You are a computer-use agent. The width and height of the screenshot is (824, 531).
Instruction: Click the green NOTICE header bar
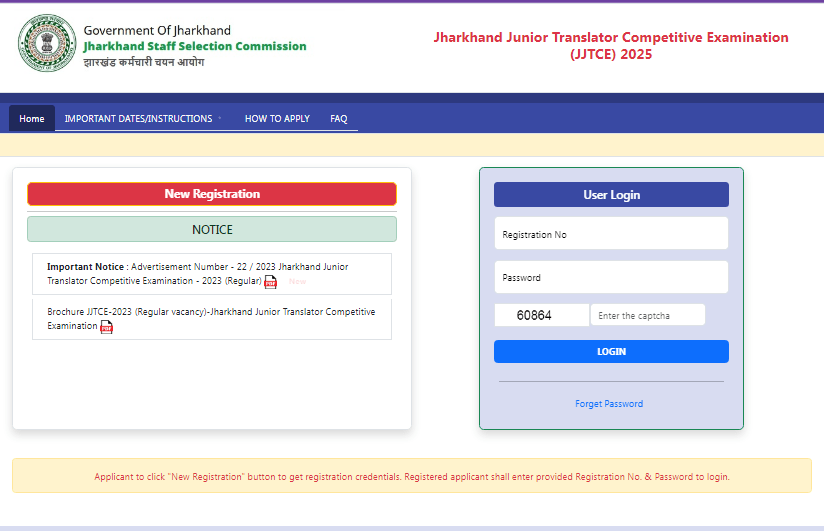tap(212, 229)
